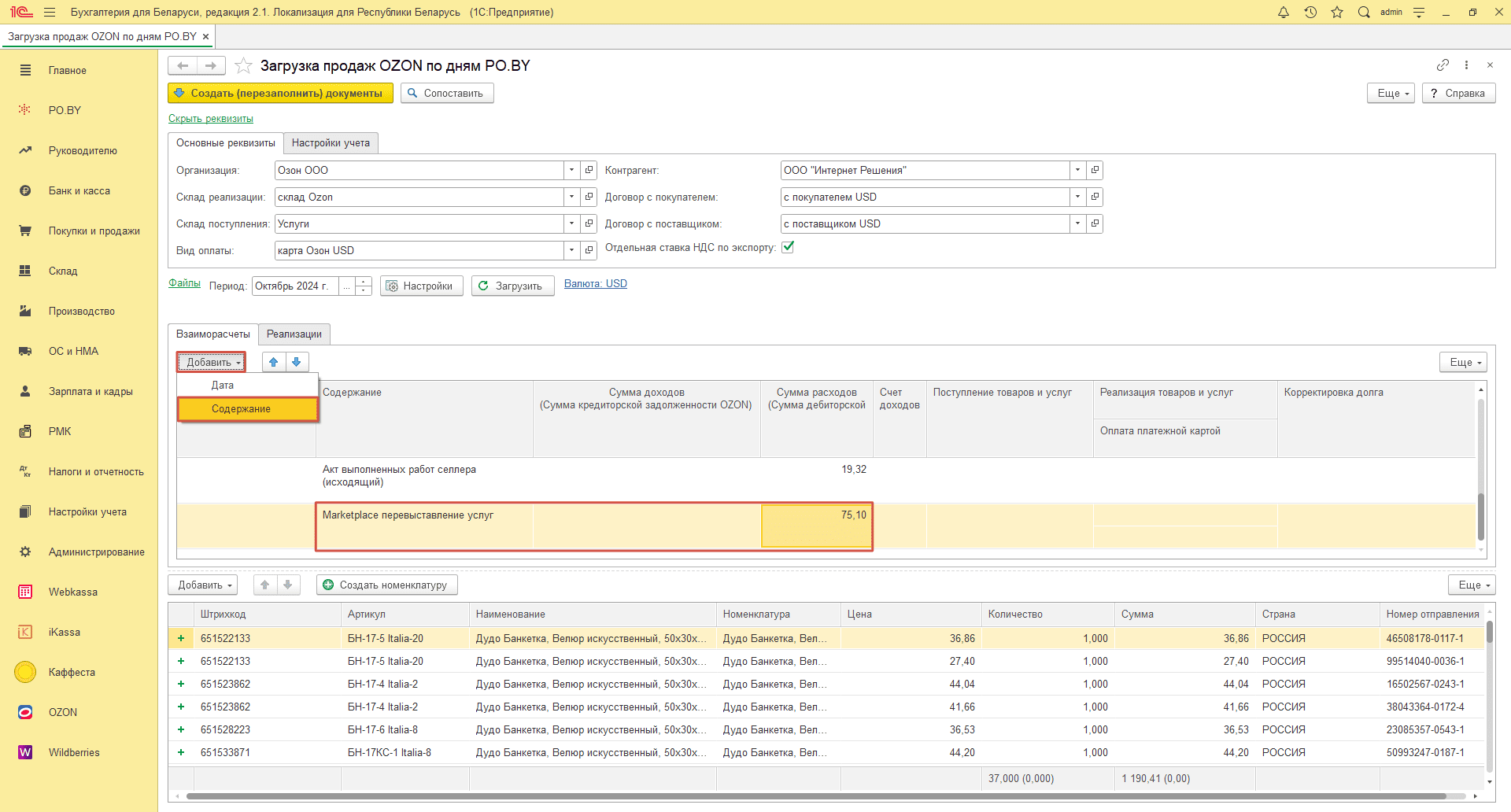Expand Договор с поставщиком dropdown
Image resolution: width=1511 pixels, height=812 pixels.
coord(1077,223)
